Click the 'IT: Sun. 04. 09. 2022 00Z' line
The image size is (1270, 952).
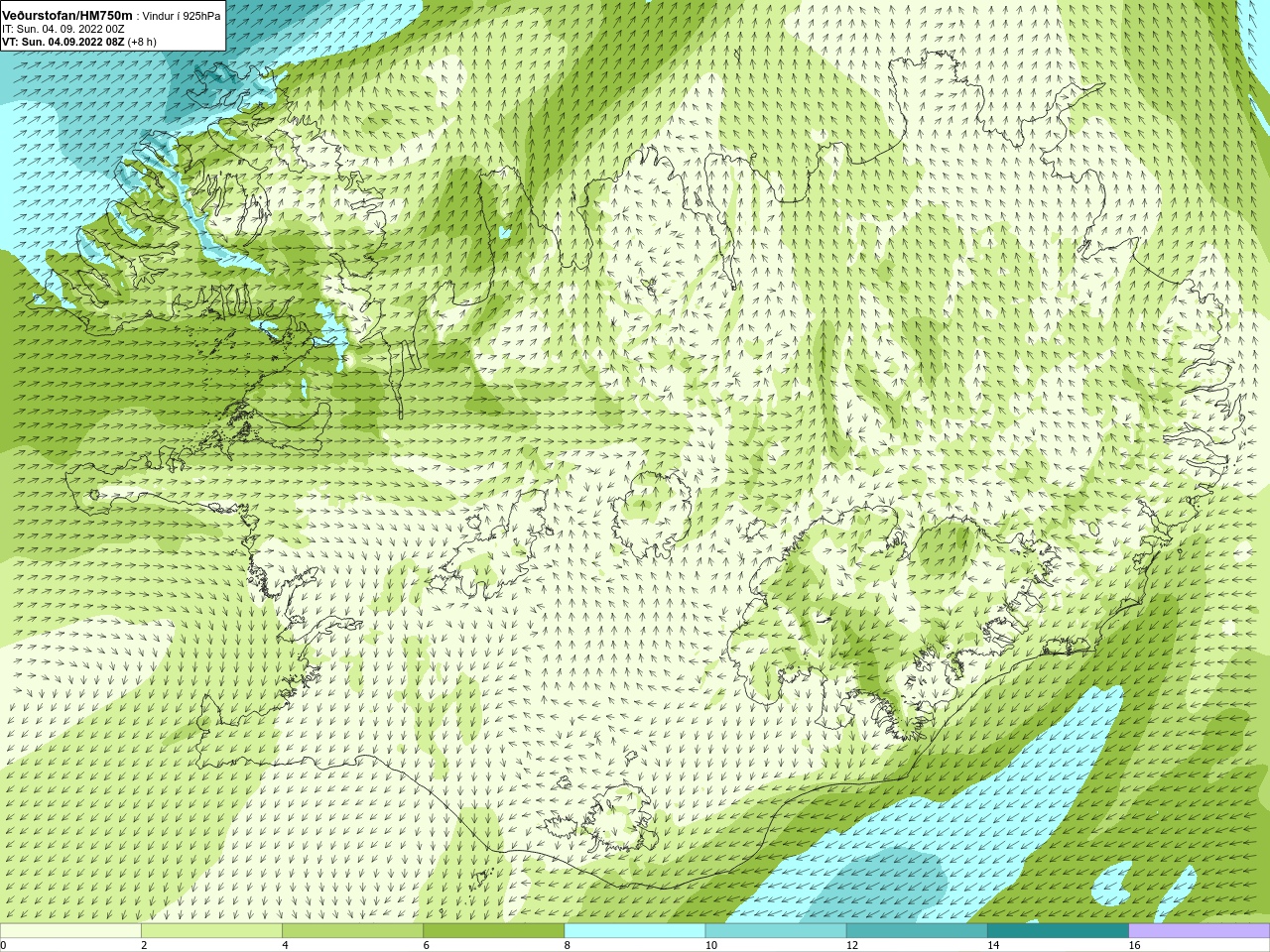[x=63, y=29]
